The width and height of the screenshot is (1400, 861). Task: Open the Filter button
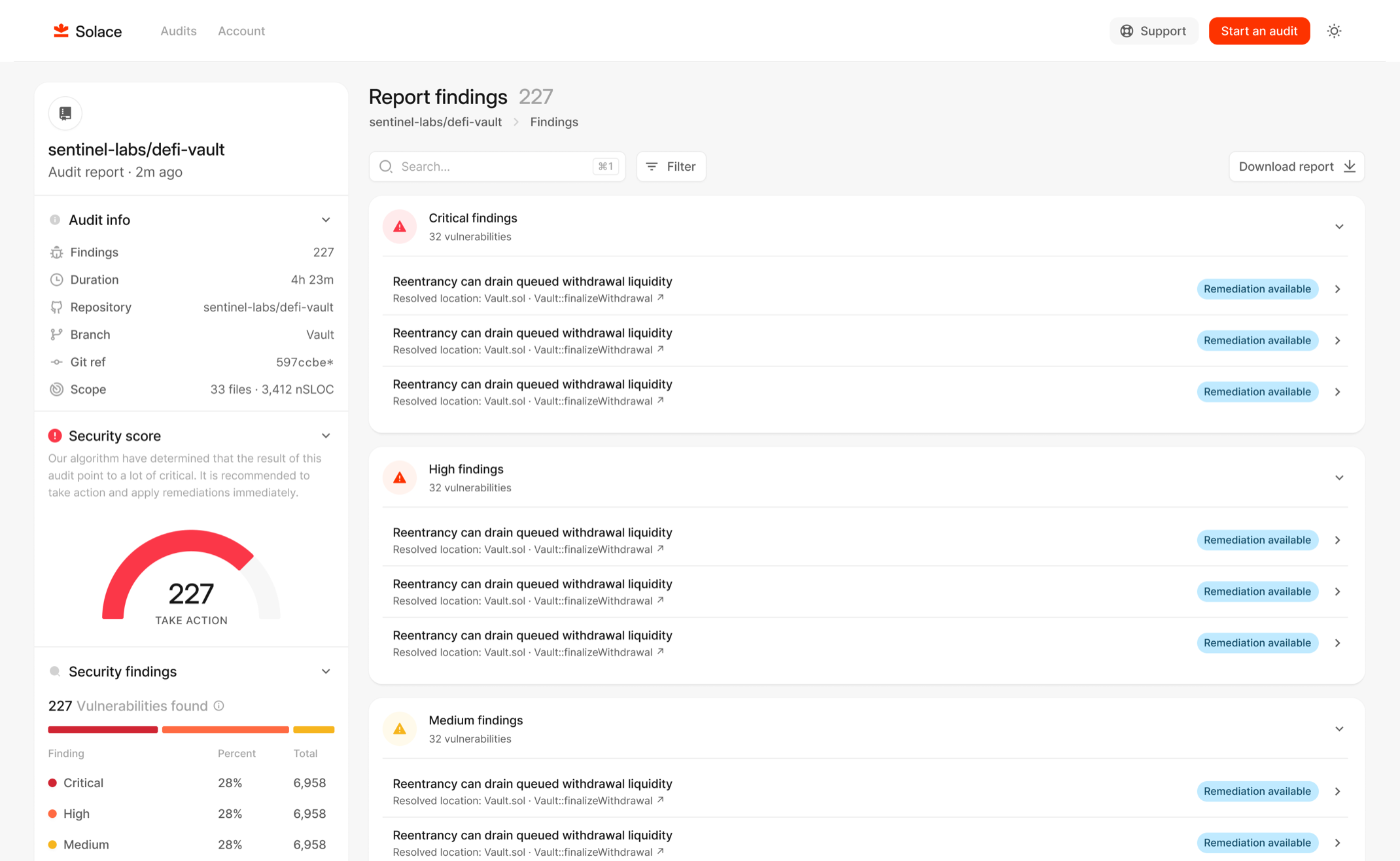671,166
